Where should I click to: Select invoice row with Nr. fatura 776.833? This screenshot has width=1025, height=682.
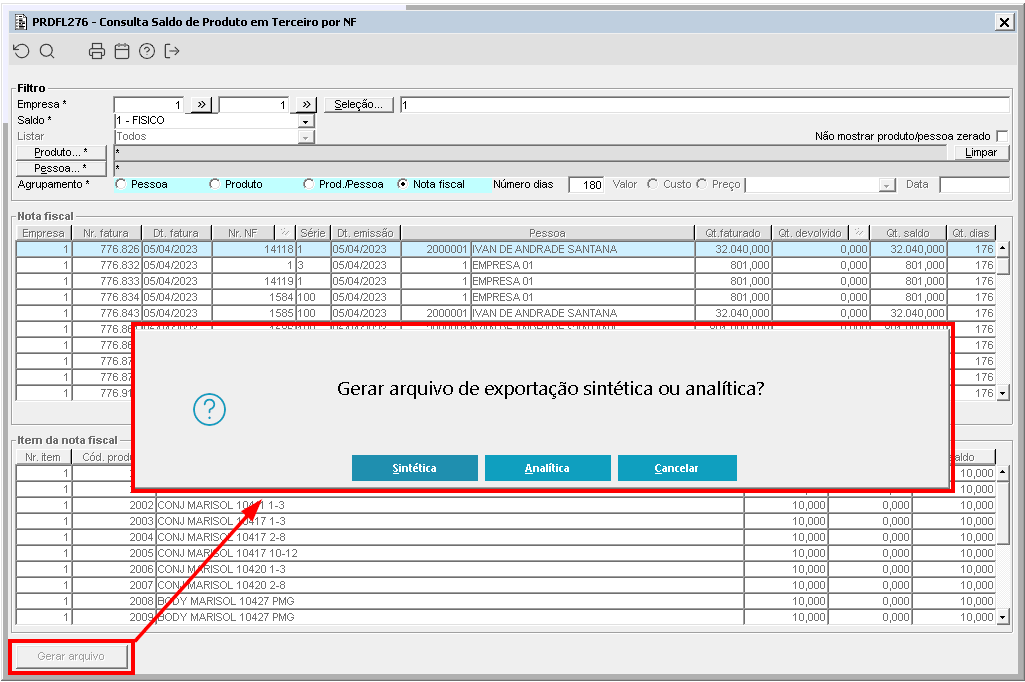point(505,281)
